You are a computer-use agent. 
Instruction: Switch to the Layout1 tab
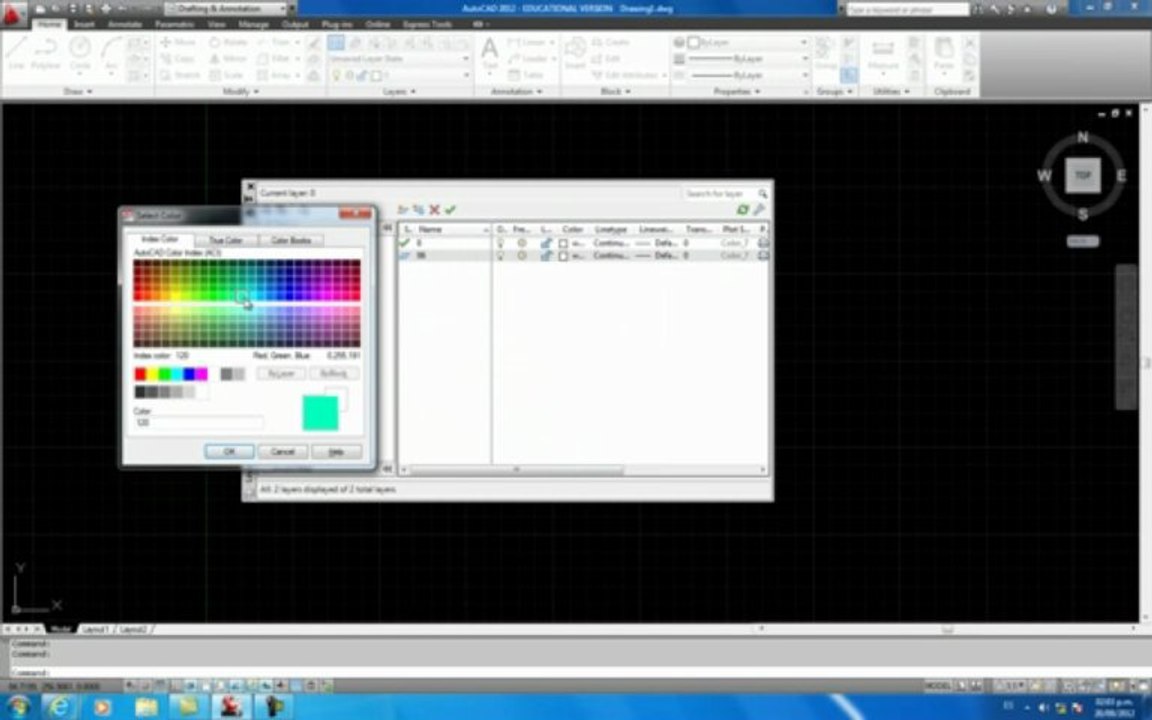point(96,630)
